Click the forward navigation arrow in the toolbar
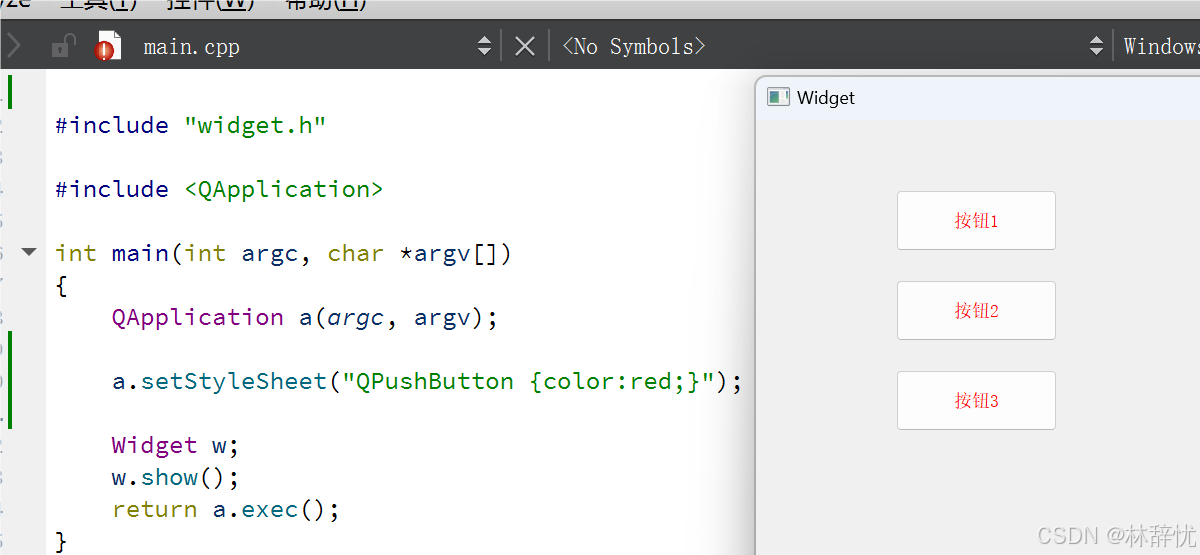 point(14,46)
